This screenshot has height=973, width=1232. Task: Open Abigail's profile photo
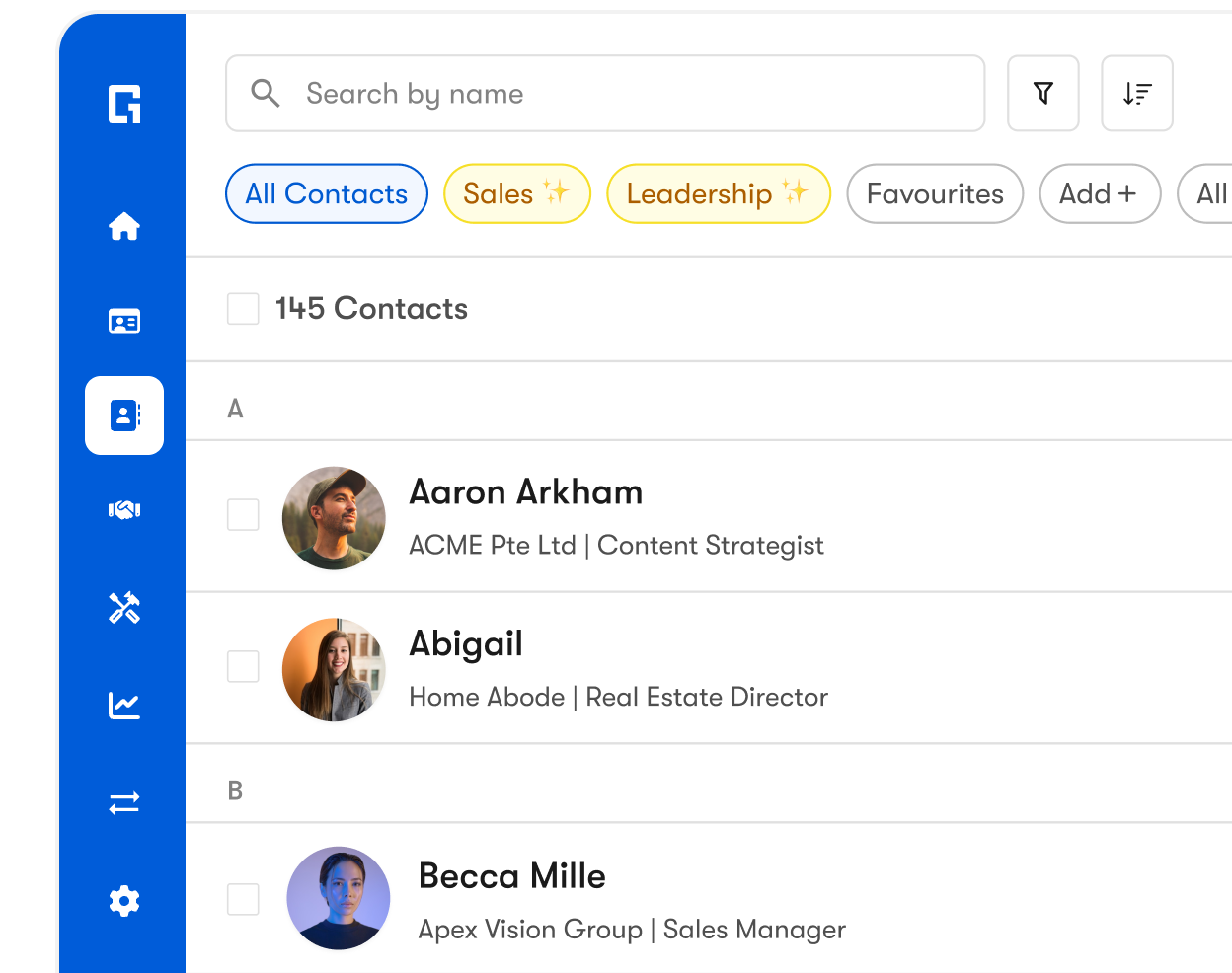[334, 670]
